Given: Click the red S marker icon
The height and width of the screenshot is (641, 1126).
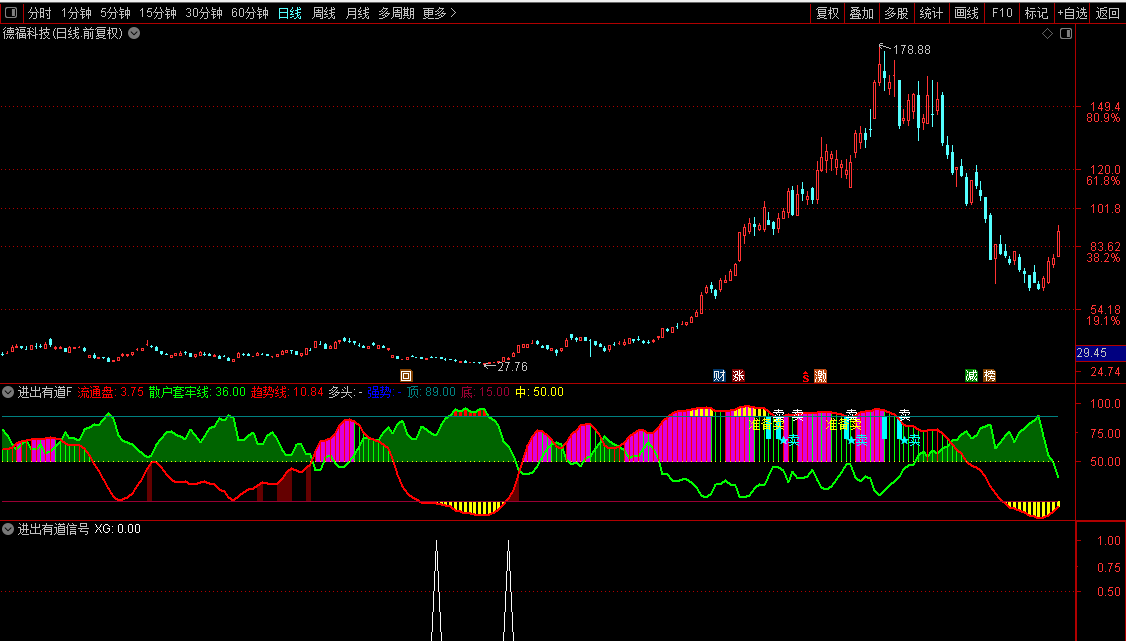Looking at the screenshot, I should 806,376.
